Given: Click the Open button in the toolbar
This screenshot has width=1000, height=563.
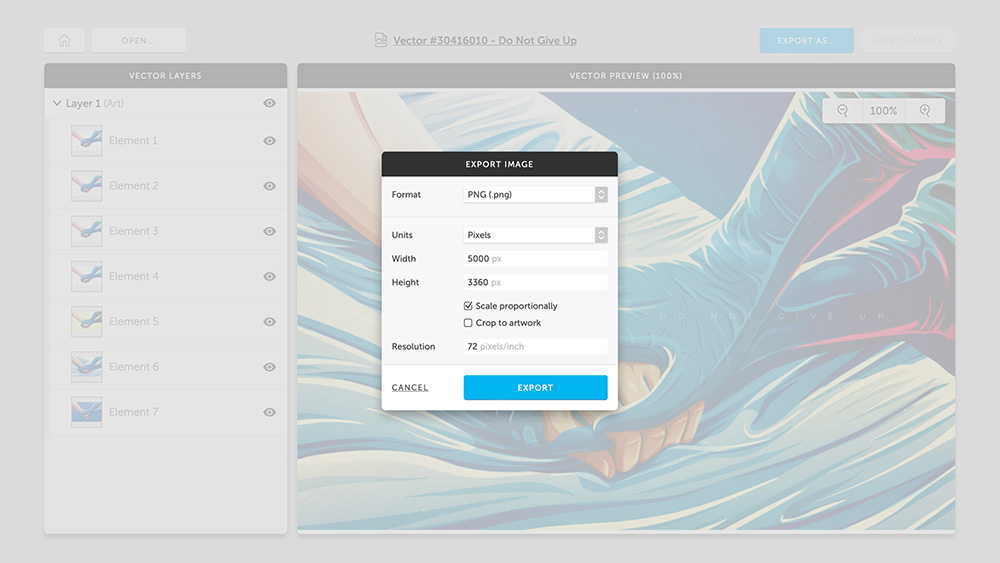Looking at the screenshot, I should click(x=138, y=40).
